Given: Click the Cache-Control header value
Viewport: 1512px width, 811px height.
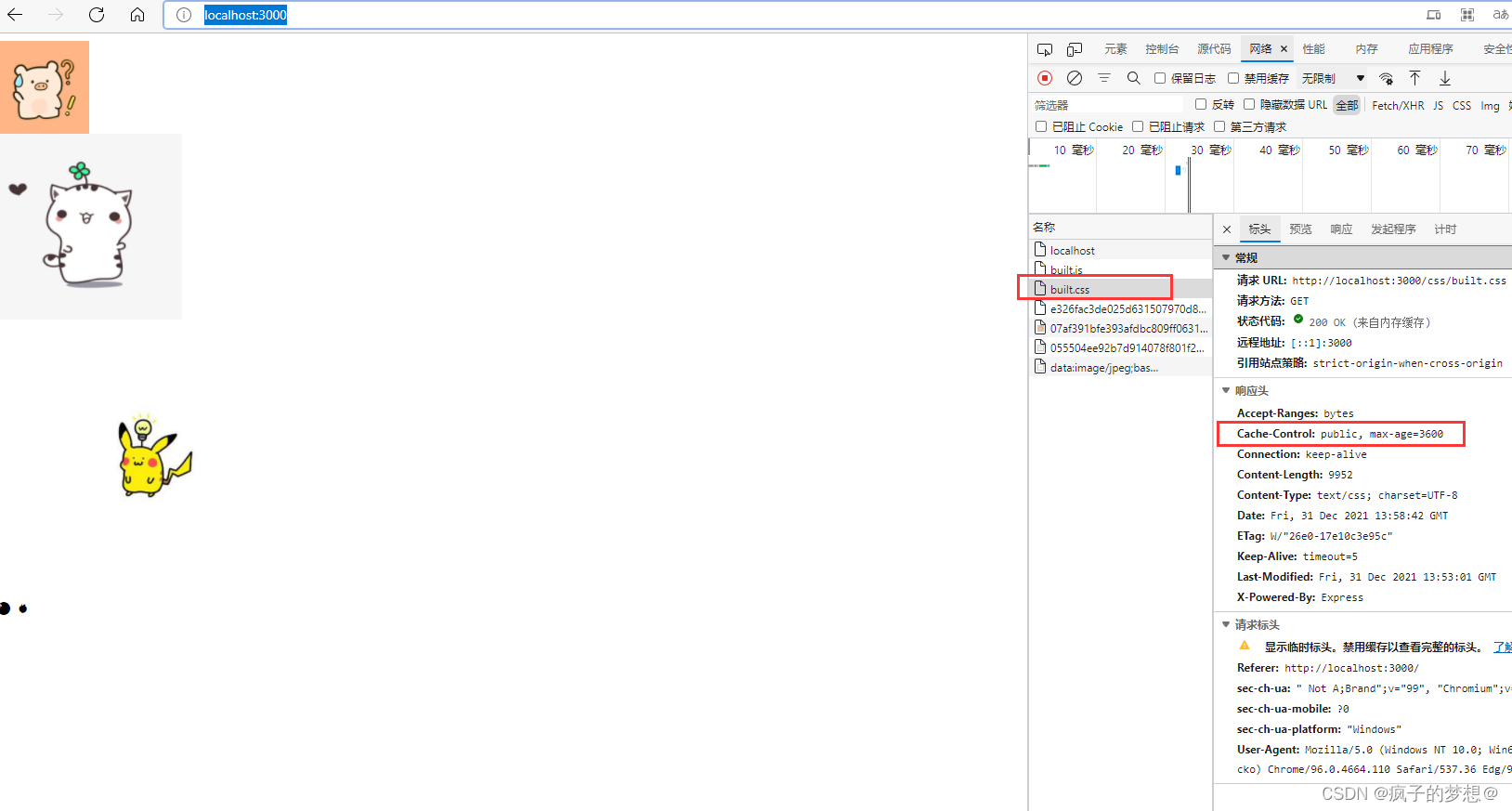Looking at the screenshot, I should (x=1382, y=434).
